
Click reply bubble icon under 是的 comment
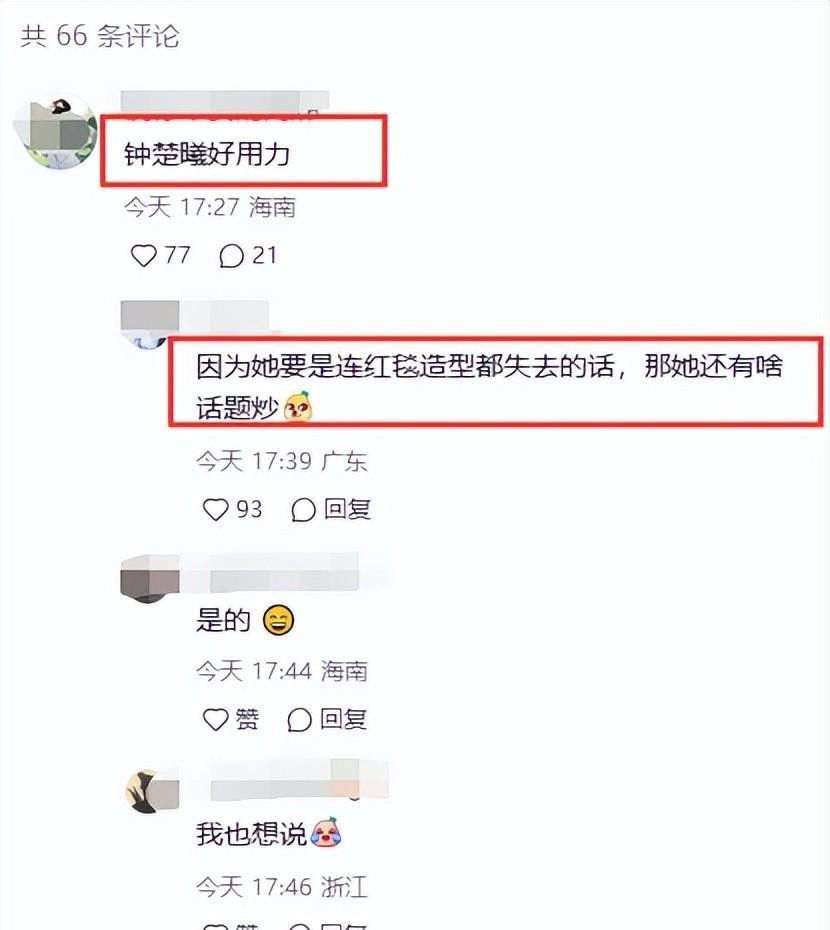pos(300,720)
